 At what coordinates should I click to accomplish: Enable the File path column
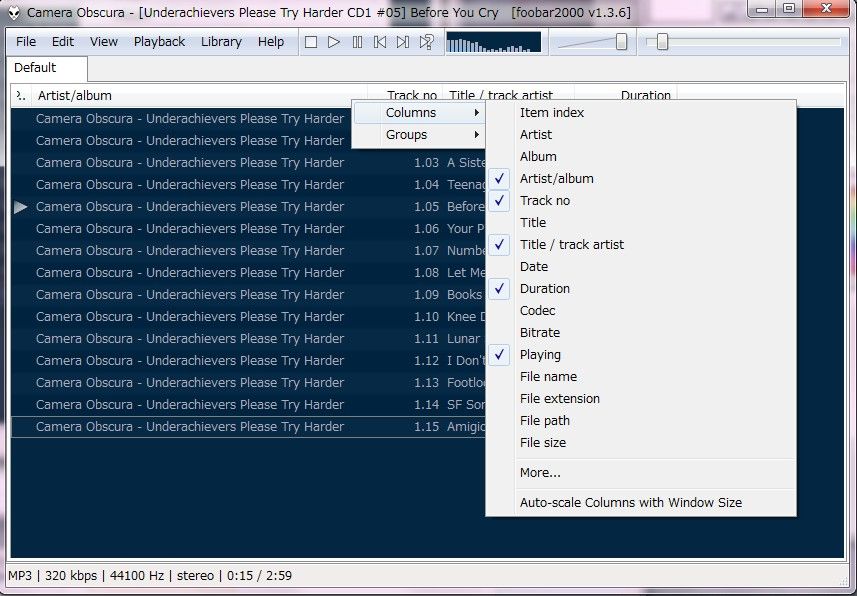pyautogui.click(x=641, y=420)
